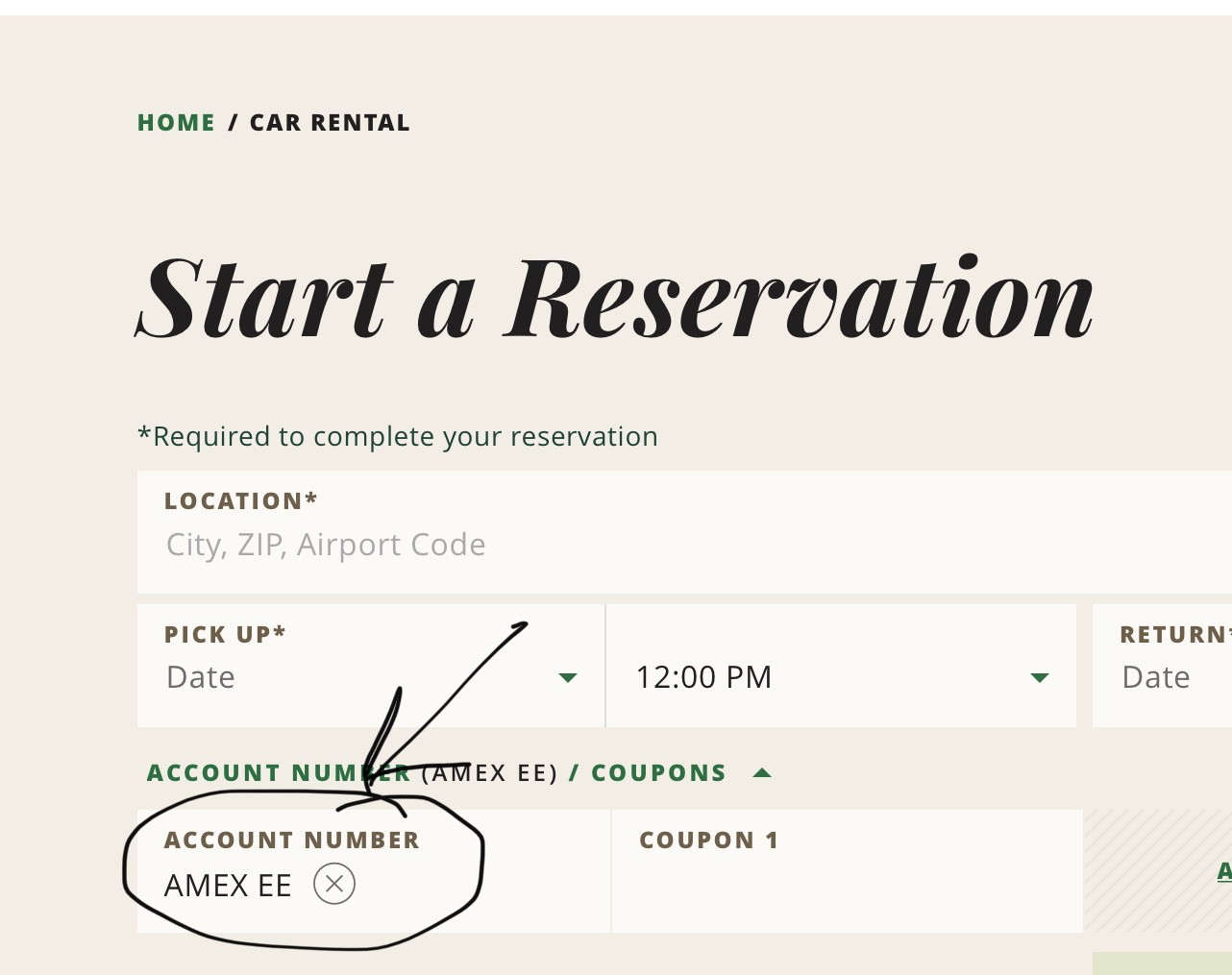Go to the HOME breadcrumb link
The image size is (1232, 975).
point(176,123)
